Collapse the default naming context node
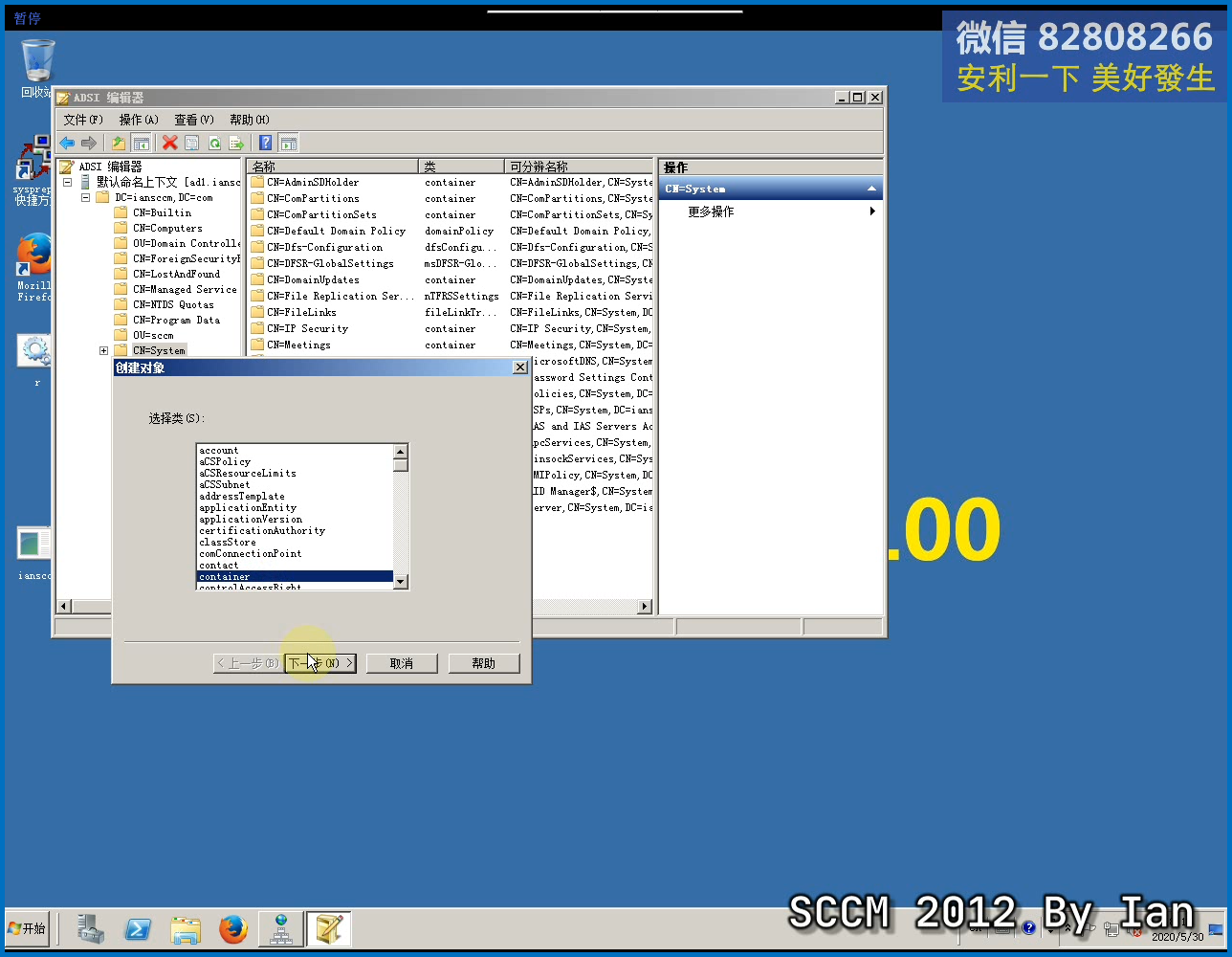 [x=67, y=182]
